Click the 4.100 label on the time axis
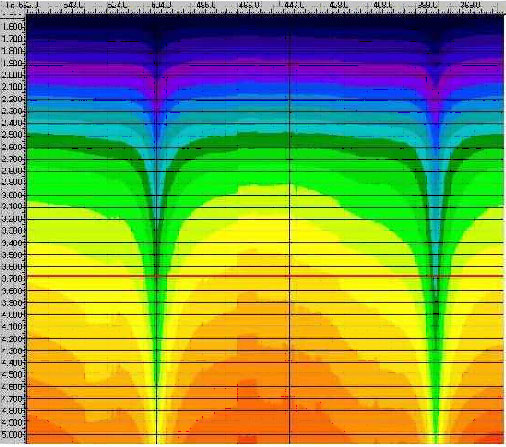 (x=13, y=327)
